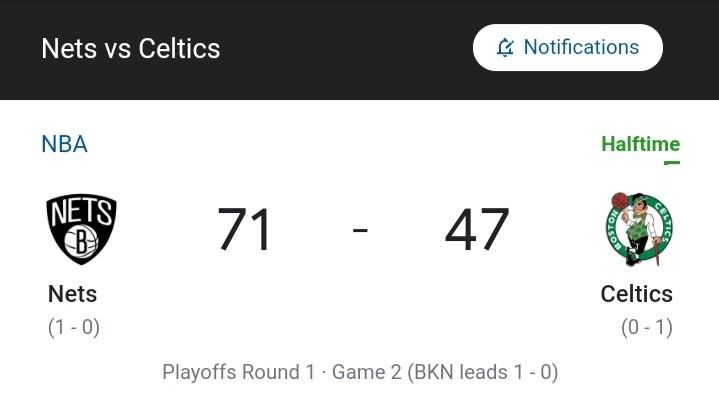Click the Celtics score of 47
This screenshot has width=719, height=404.
coord(477,229)
